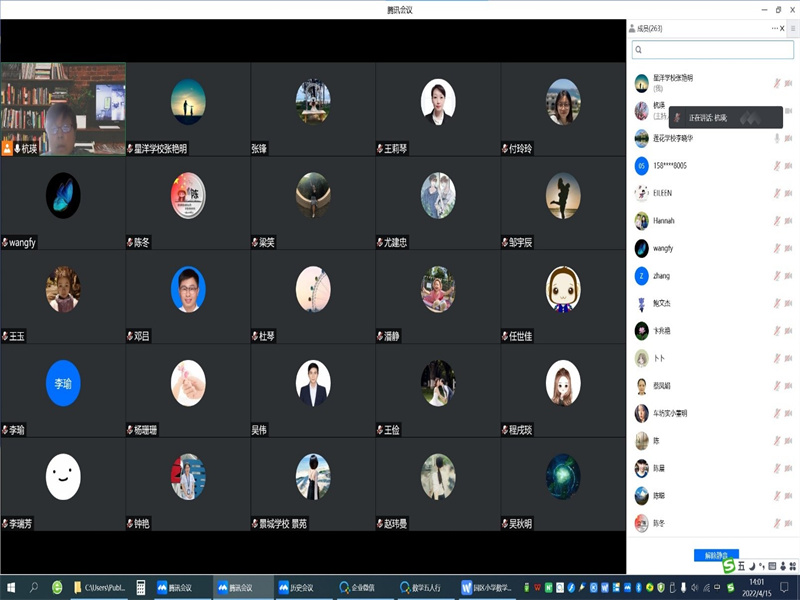The width and height of the screenshot is (800, 600).
Task: Toggle microphone for 158****8005 in member list
Action: pos(777,165)
